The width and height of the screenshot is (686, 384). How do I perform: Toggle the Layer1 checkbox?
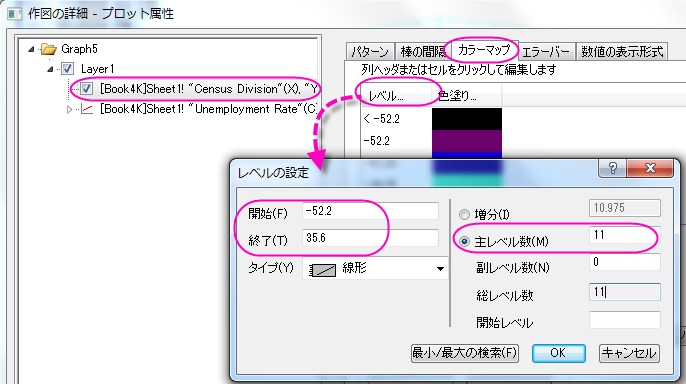coord(67,69)
